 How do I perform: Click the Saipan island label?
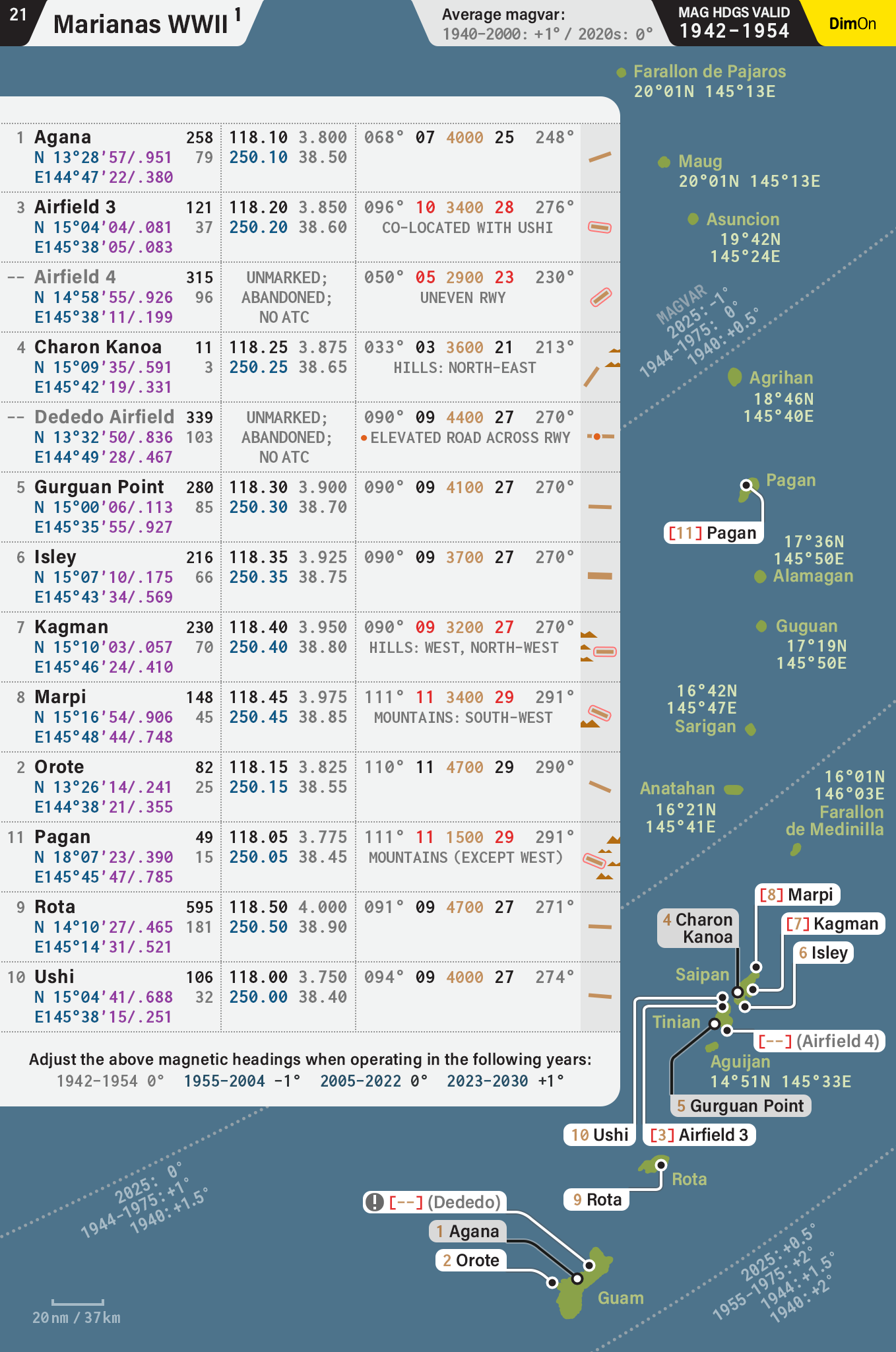tap(702, 974)
